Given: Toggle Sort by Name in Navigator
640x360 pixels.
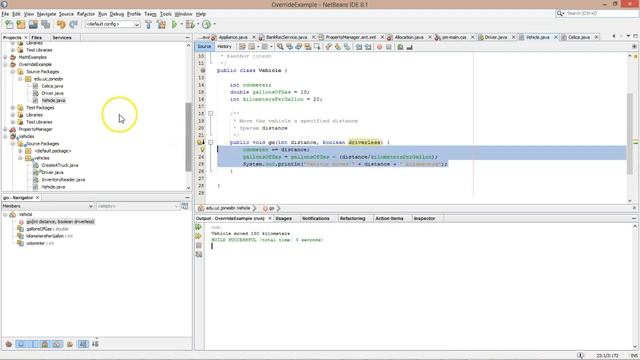Looking at the screenshot, I should click(83, 344).
